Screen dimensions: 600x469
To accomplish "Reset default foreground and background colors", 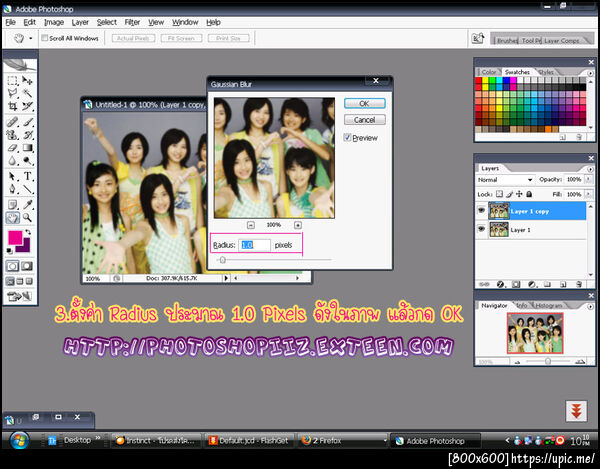I will [10, 251].
